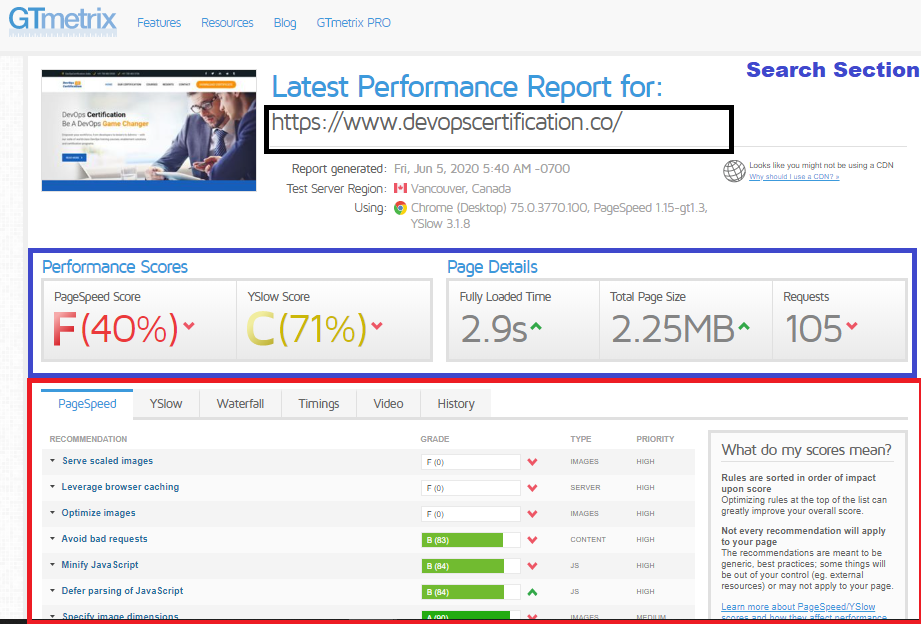The image size is (921, 624).
Task: Click the red trend arrow on Optimize images row
Action: tap(532, 514)
